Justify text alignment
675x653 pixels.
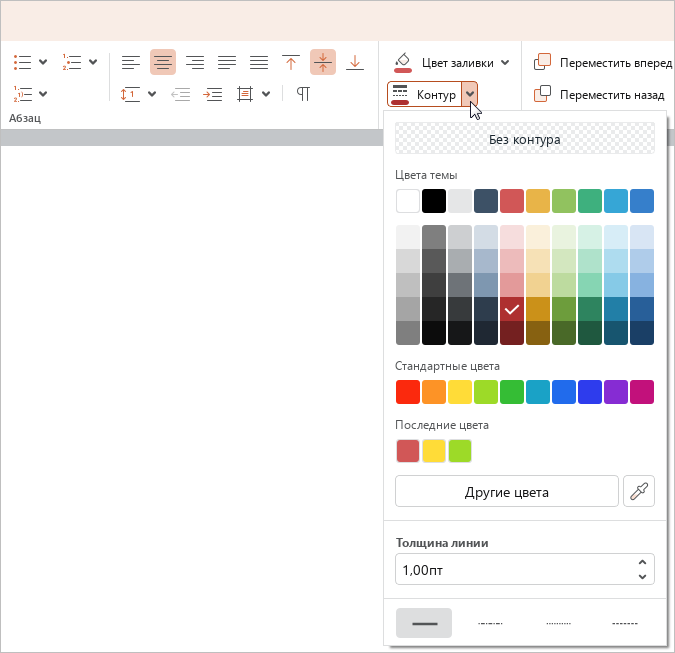[x=227, y=62]
